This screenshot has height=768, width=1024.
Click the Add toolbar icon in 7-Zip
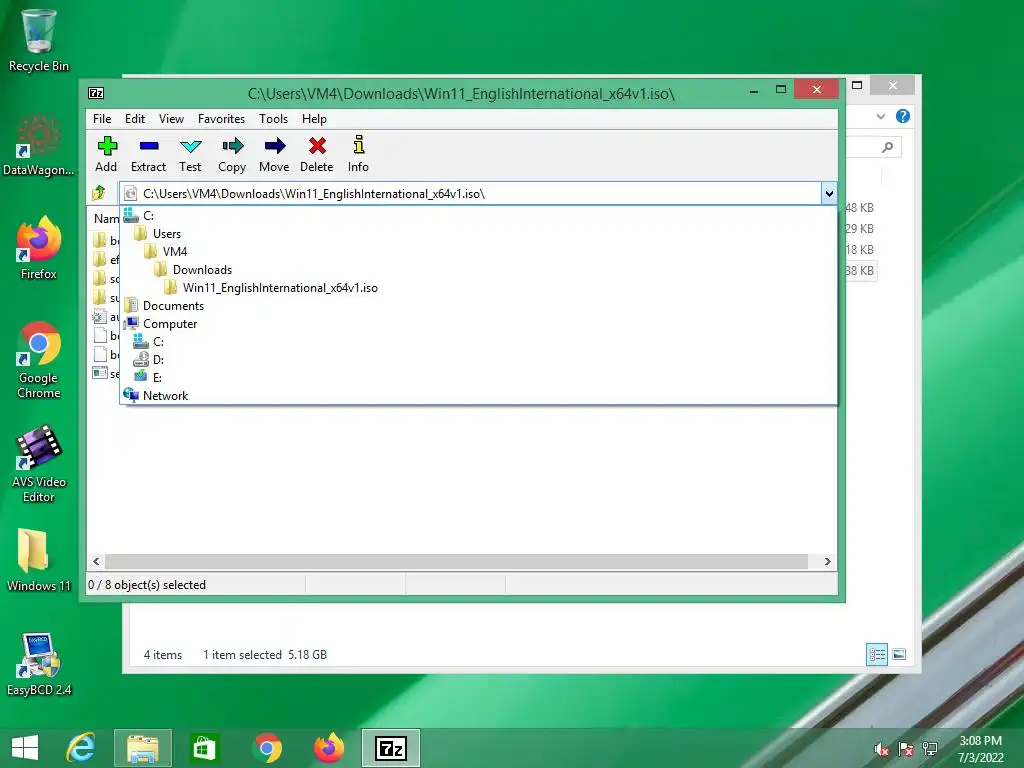pos(106,154)
